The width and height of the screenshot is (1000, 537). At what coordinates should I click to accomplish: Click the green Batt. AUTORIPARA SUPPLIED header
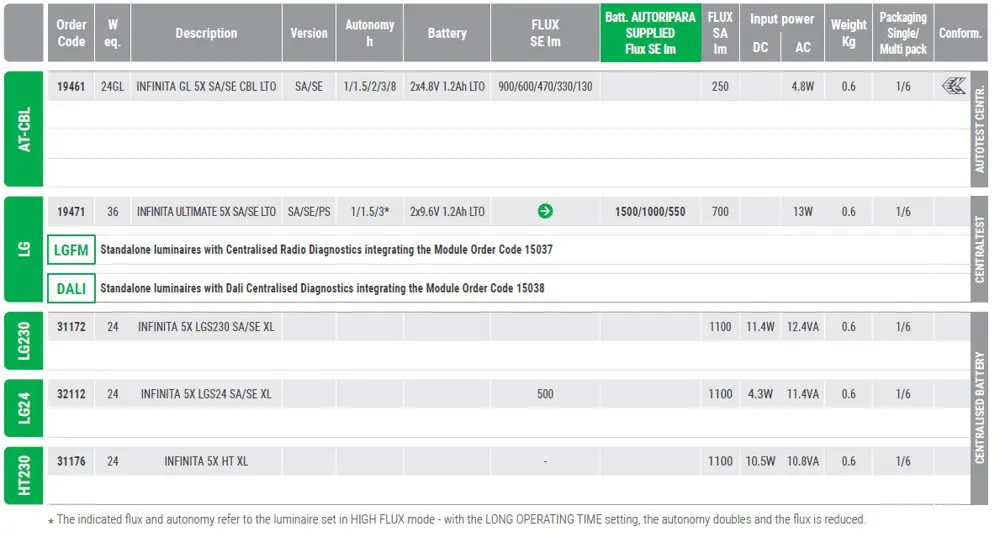click(651, 33)
